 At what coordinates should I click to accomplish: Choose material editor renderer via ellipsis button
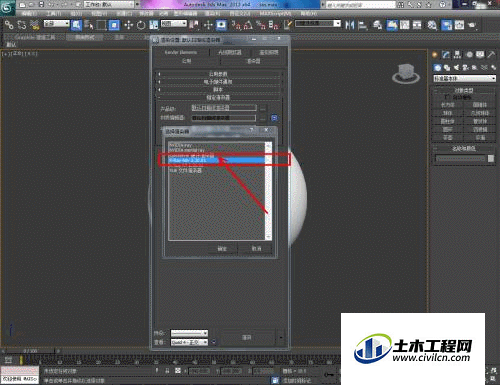pos(263,118)
